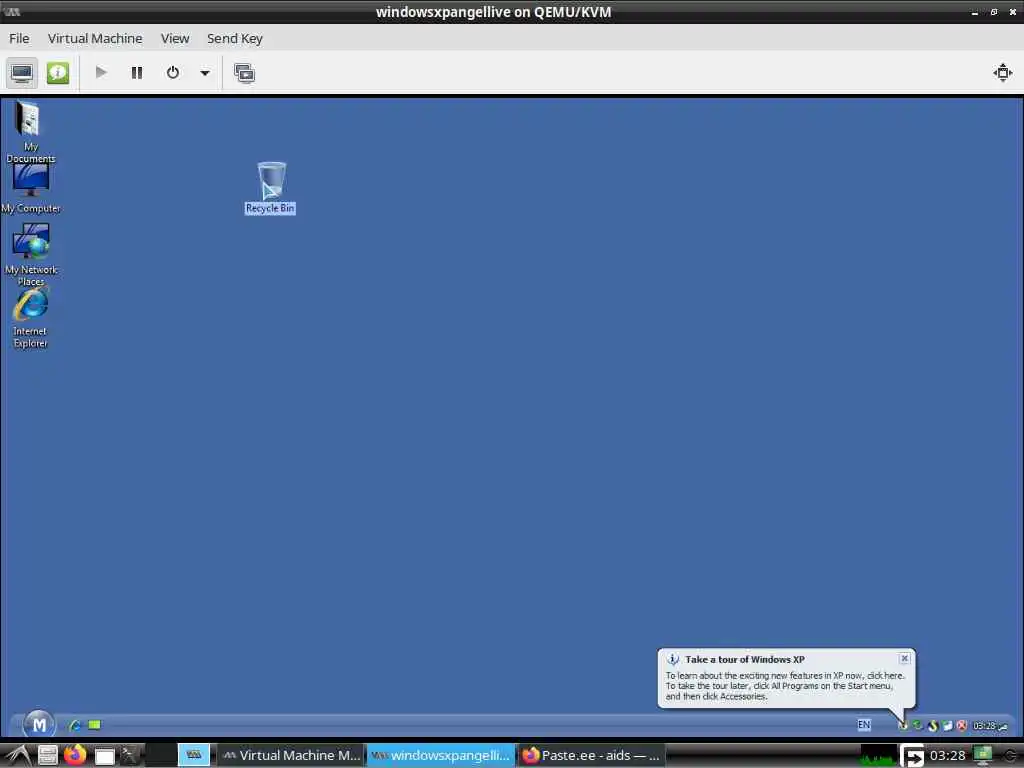Click the host logout arrow icon
1024x768 pixels.
(912, 756)
